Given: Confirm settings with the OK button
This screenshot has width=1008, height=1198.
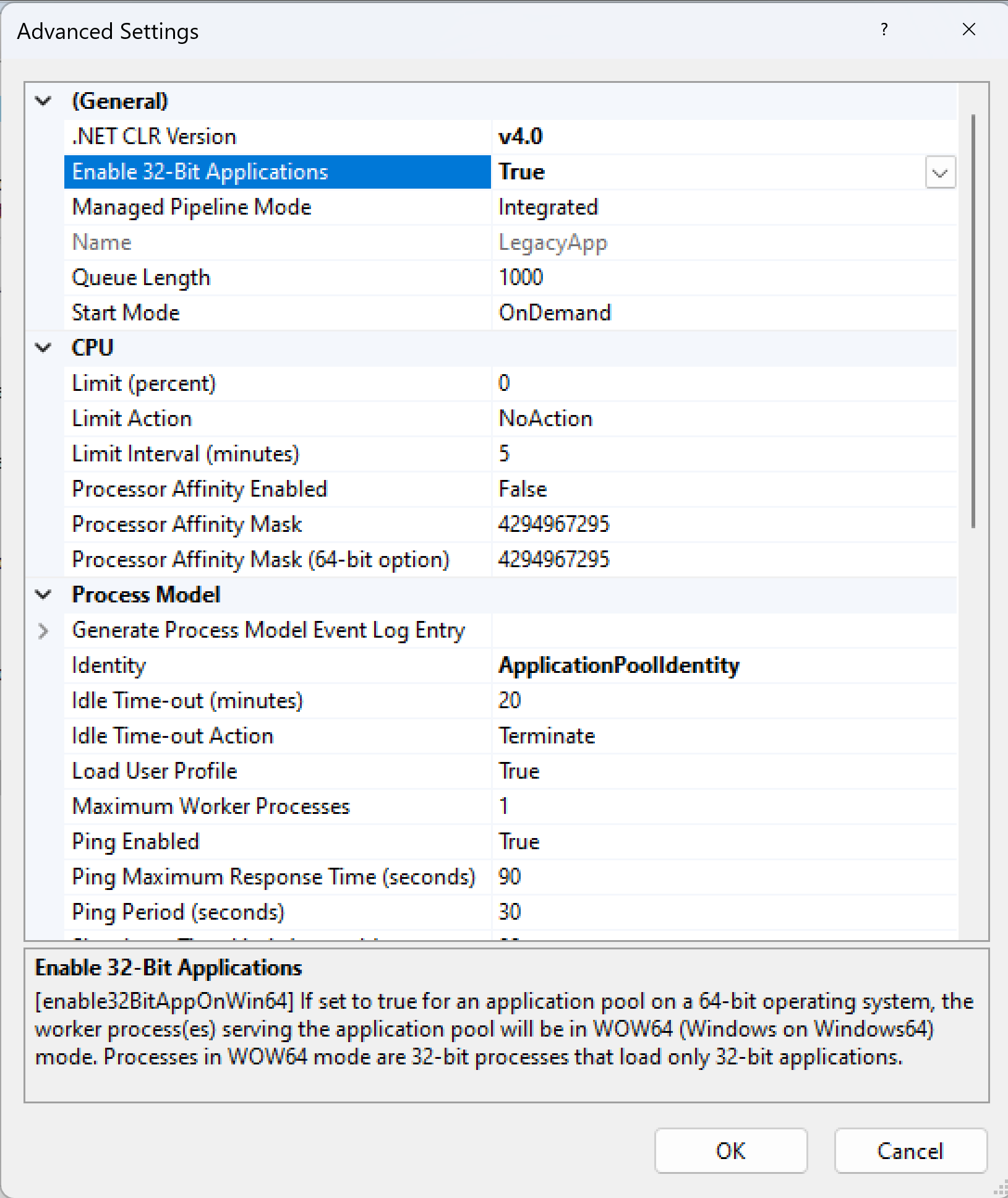Looking at the screenshot, I should [731, 1151].
